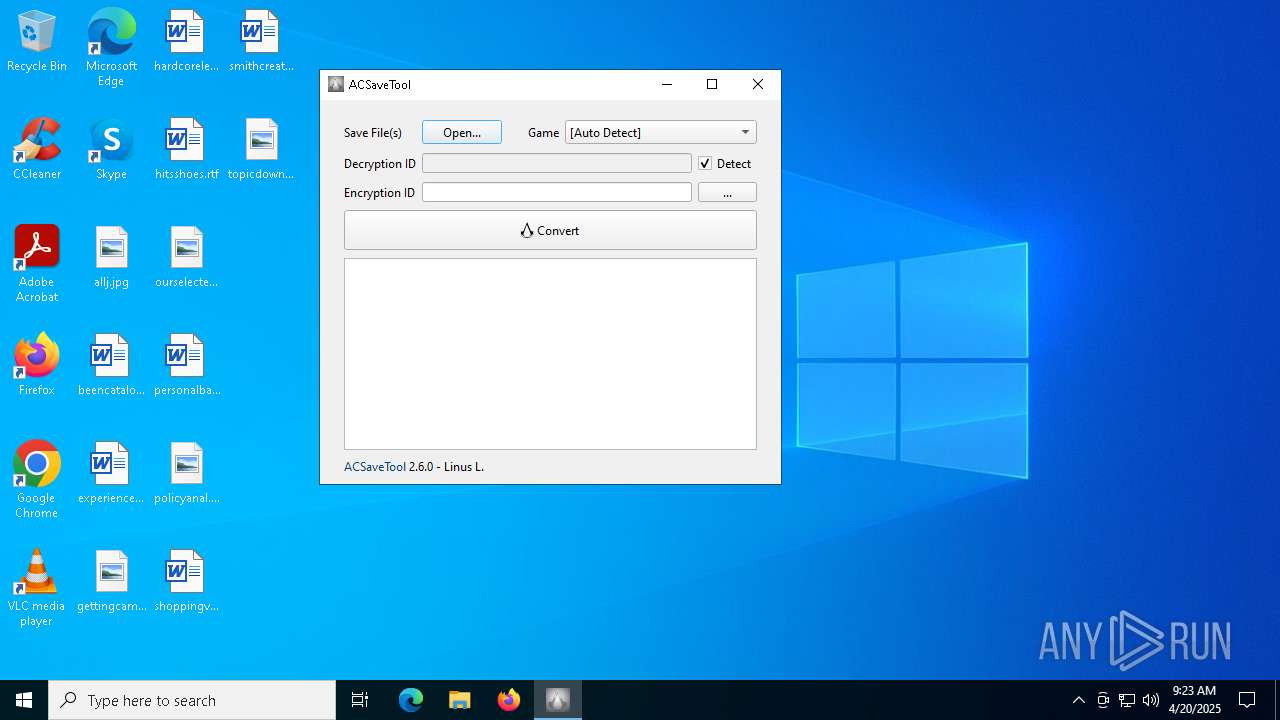The height and width of the screenshot is (720, 1280).
Task: Open the notification center icon
Action: [x=1247, y=700]
